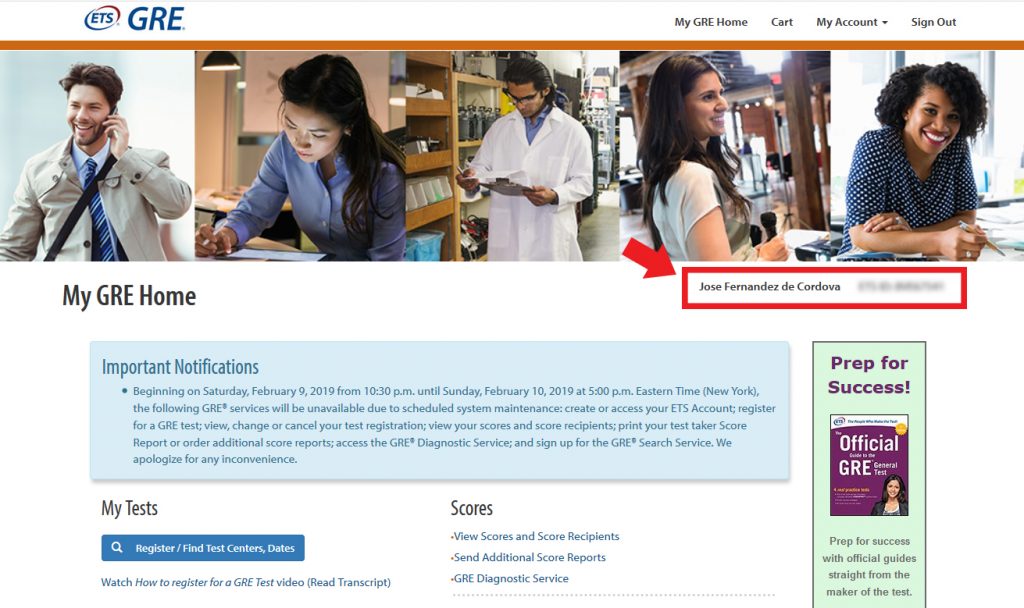Click the ETS GRE logo
Viewport: 1024px width, 608px height.
coord(135,19)
